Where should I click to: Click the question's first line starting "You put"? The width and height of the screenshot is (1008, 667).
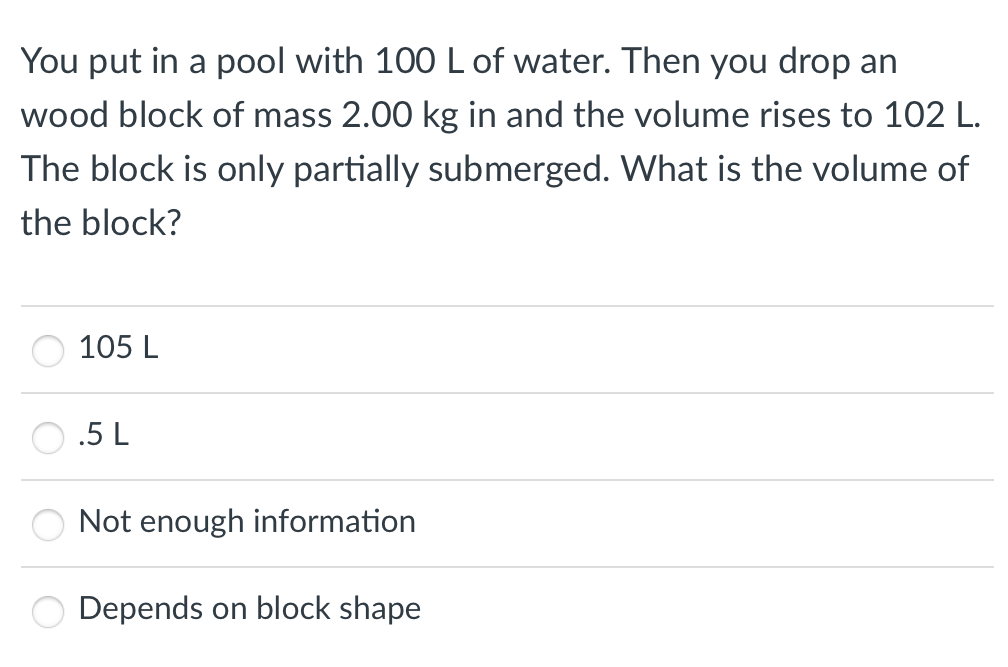click(x=459, y=62)
